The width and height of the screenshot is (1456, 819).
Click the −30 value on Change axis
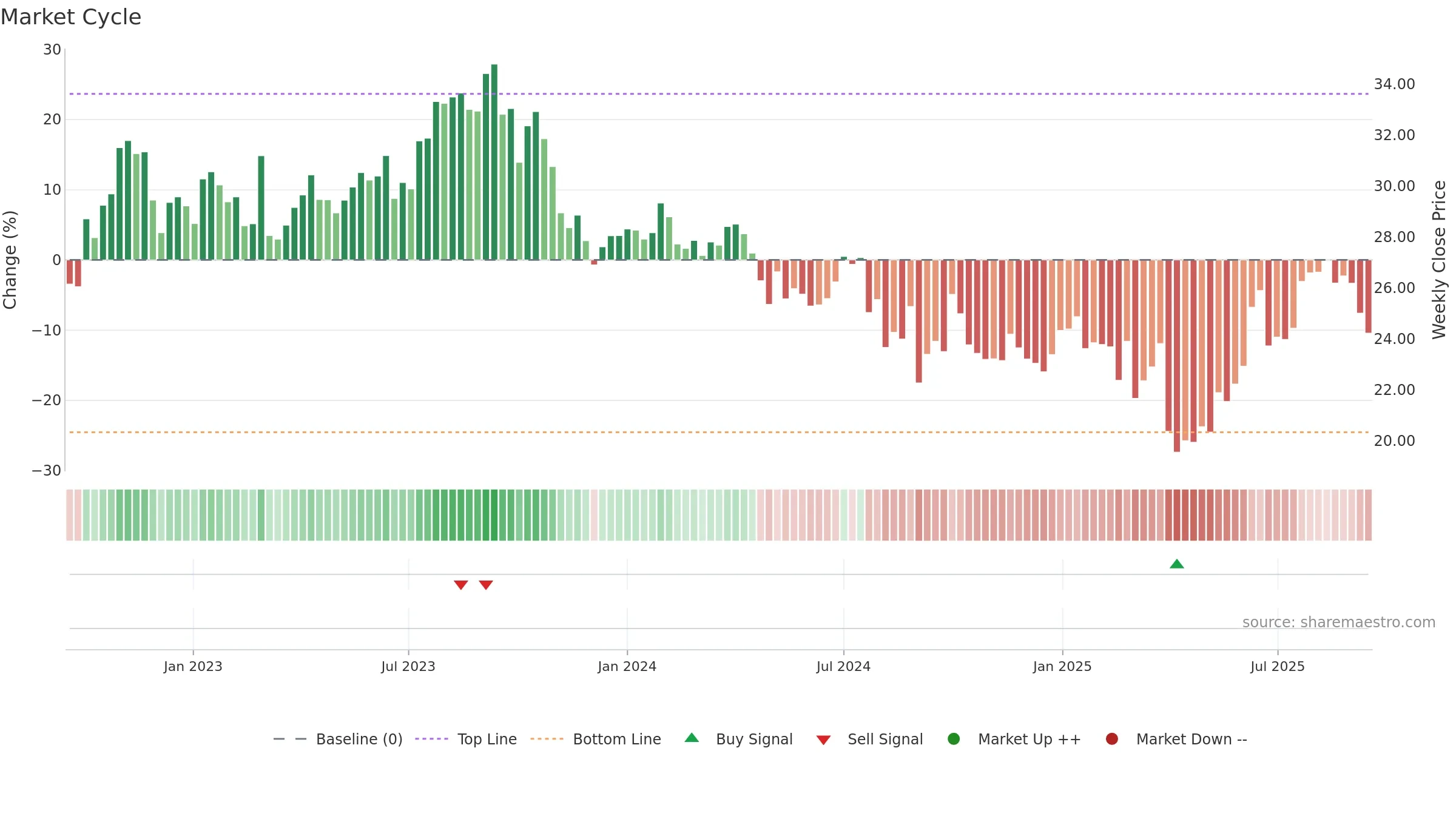tap(47, 471)
